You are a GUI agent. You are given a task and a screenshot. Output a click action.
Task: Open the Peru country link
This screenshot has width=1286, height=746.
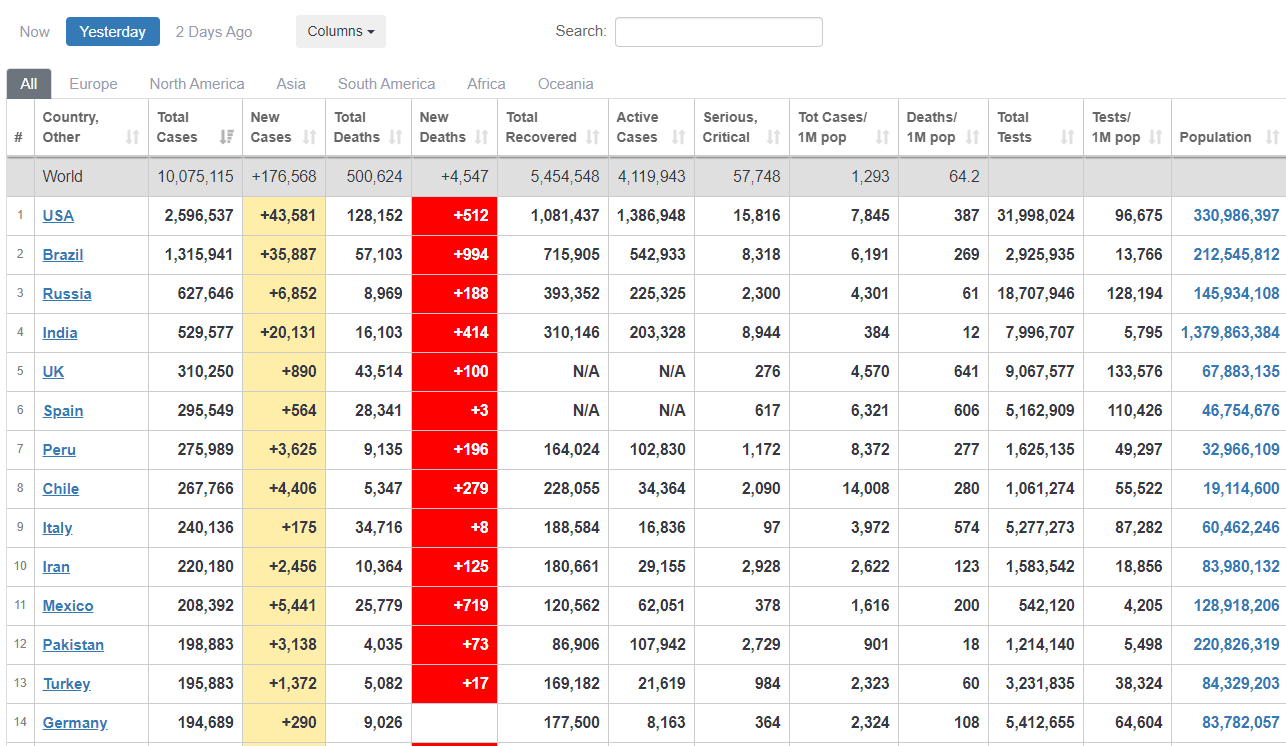(59, 450)
